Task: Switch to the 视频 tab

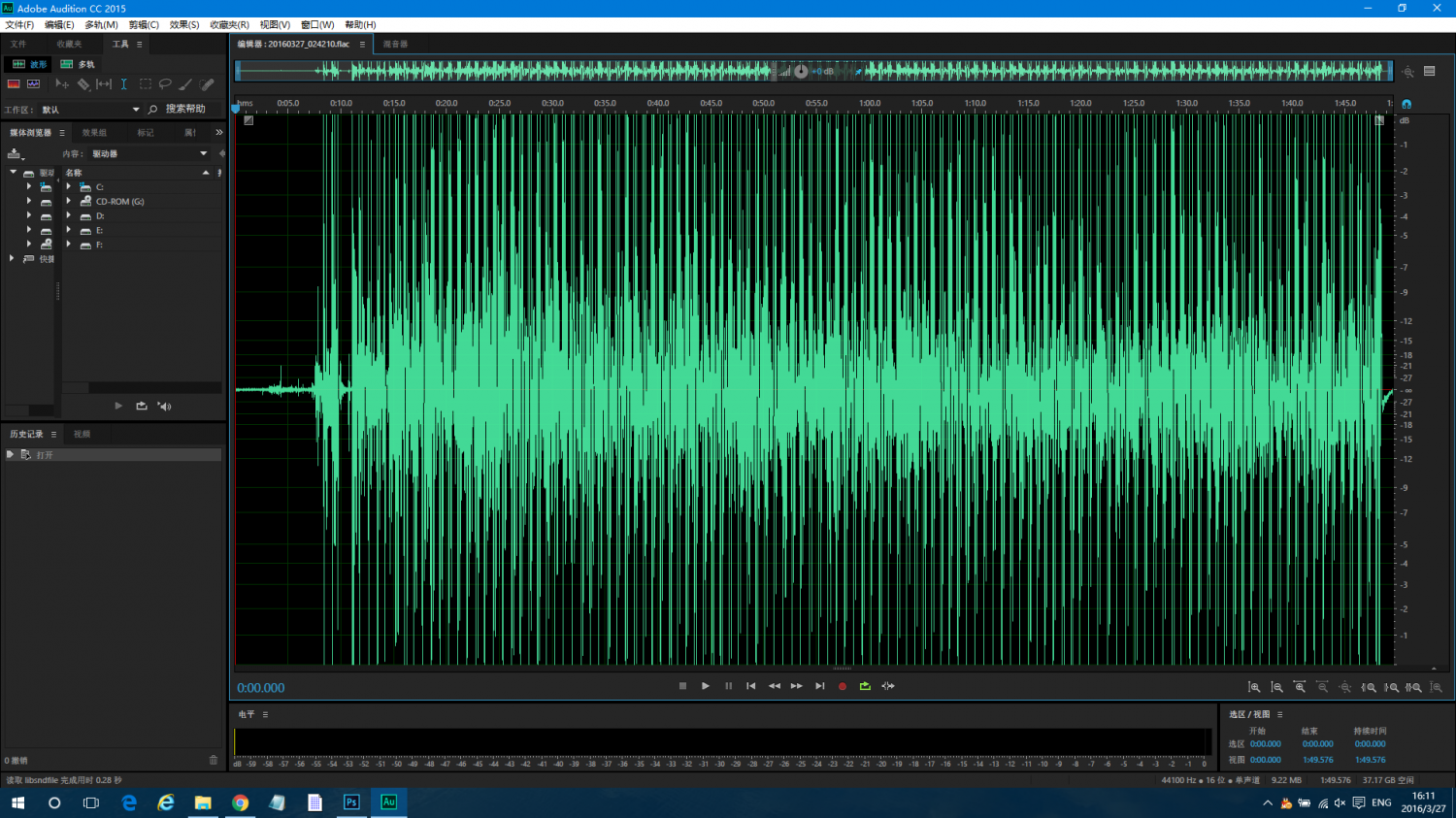Action: click(x=82, y=434)
